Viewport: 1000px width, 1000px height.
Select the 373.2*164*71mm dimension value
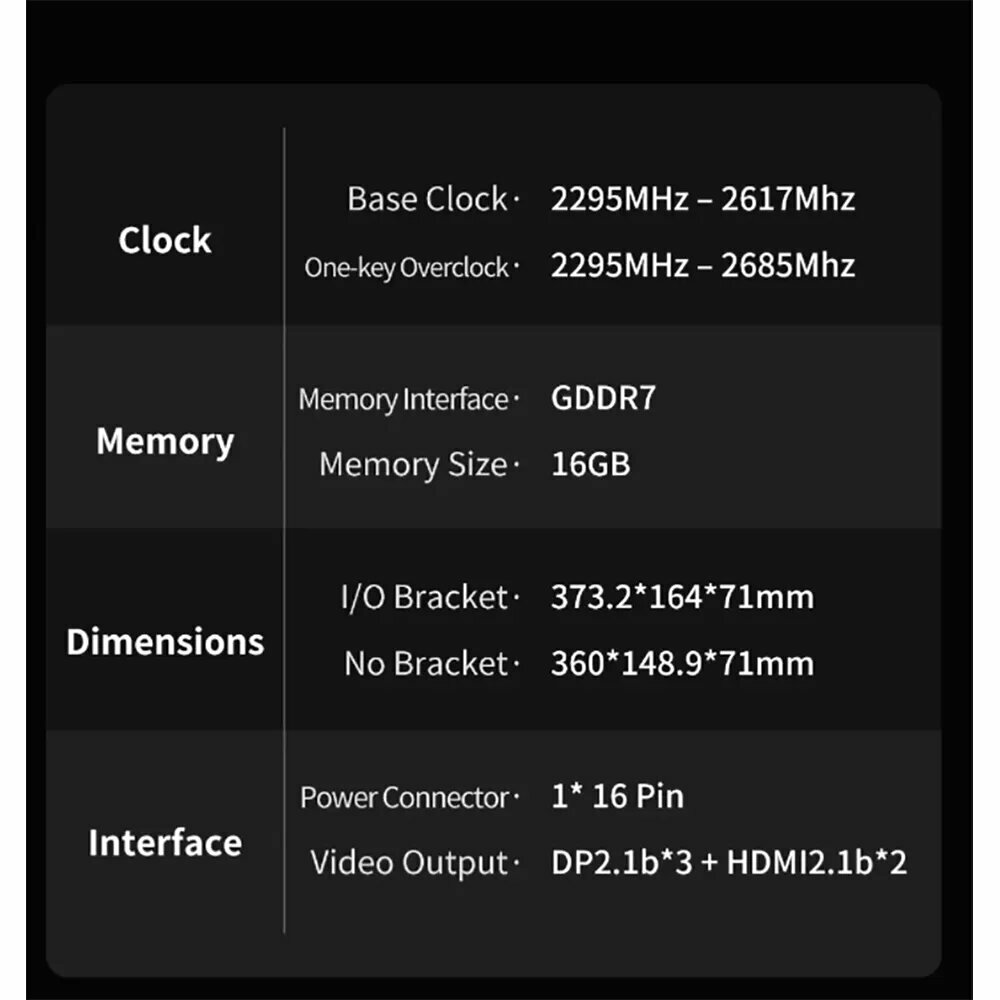pyautogui.click(x=682, y=598)
